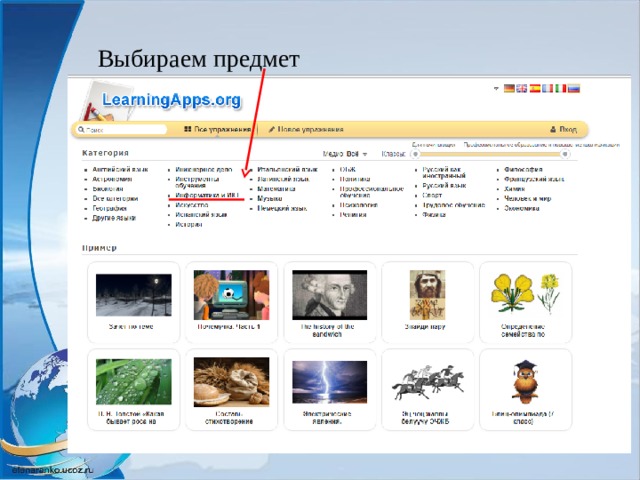This screenshot has width=640, height=480.
Task: Move the left handle of the Классы slider
Action: pyautogui.click(x=415, y=154)
